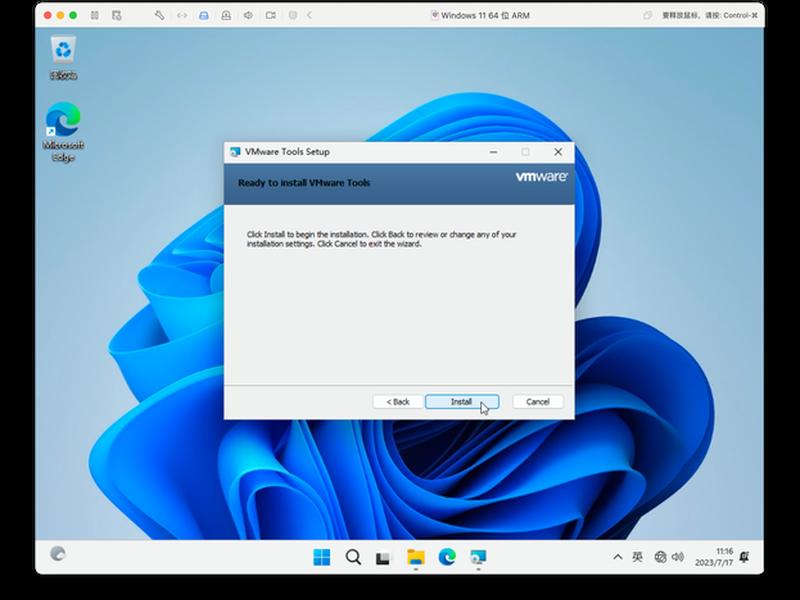The width and height of the screenshot is (800, 600).
Task: Open VM settings wrench icon
Action: (160, 15)
